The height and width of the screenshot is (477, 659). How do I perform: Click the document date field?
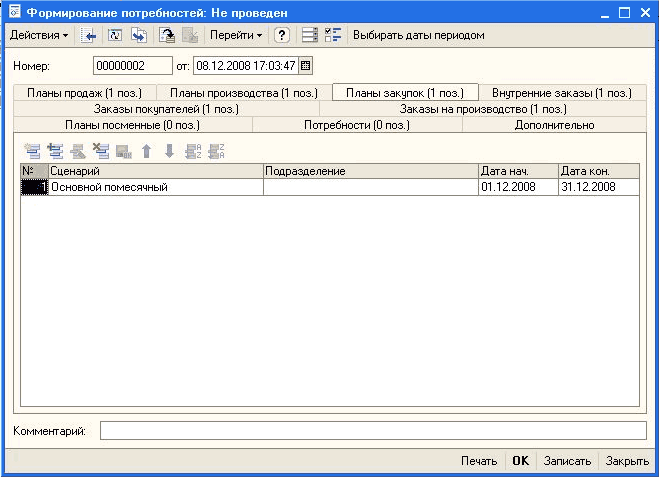[x=246, y=66]
